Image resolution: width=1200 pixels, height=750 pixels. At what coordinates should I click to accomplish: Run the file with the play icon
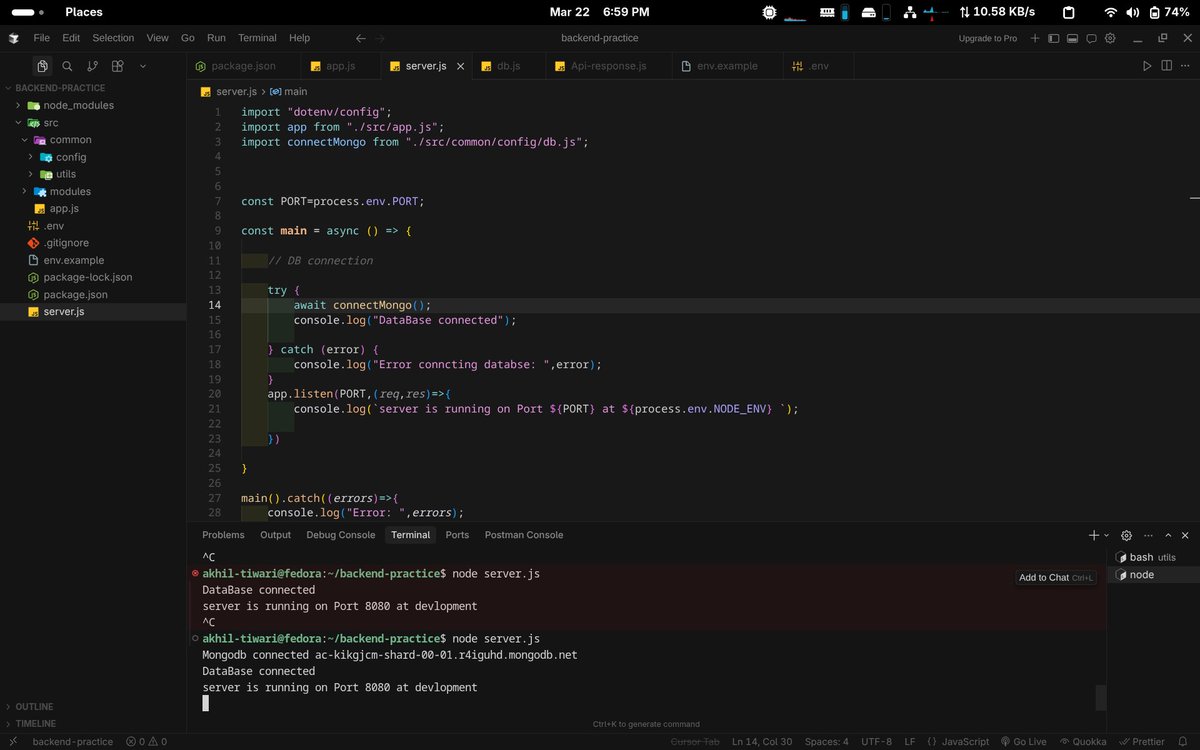click(x=1147, y=66)
